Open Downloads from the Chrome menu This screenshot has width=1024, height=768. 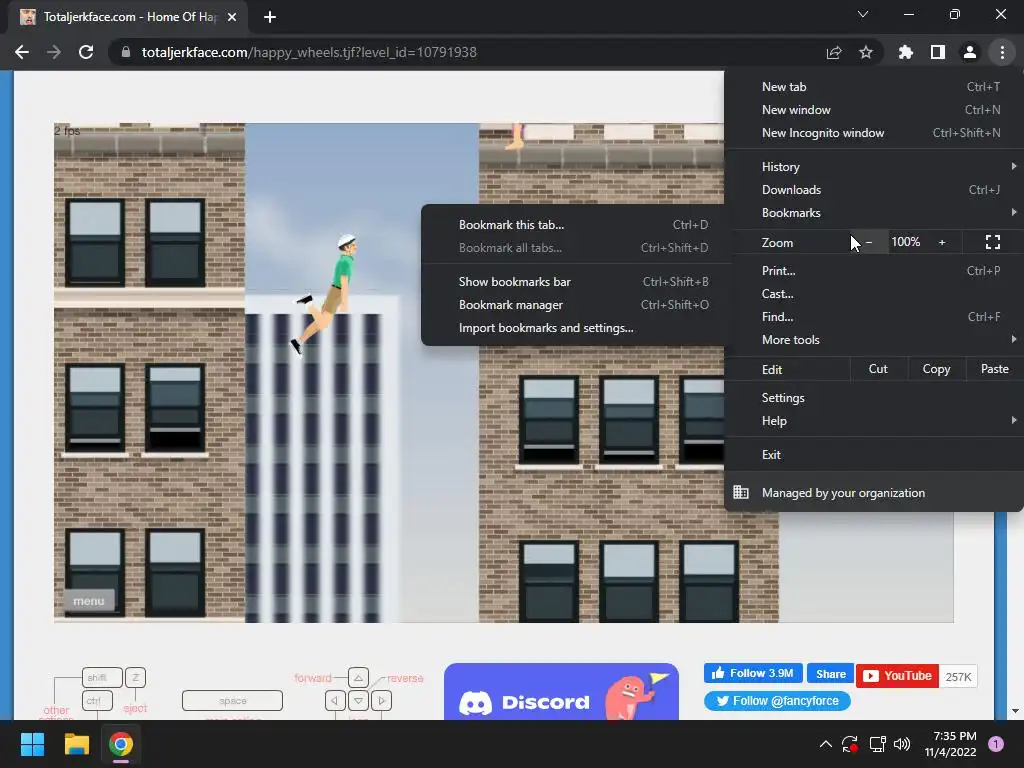pos(874,189)
